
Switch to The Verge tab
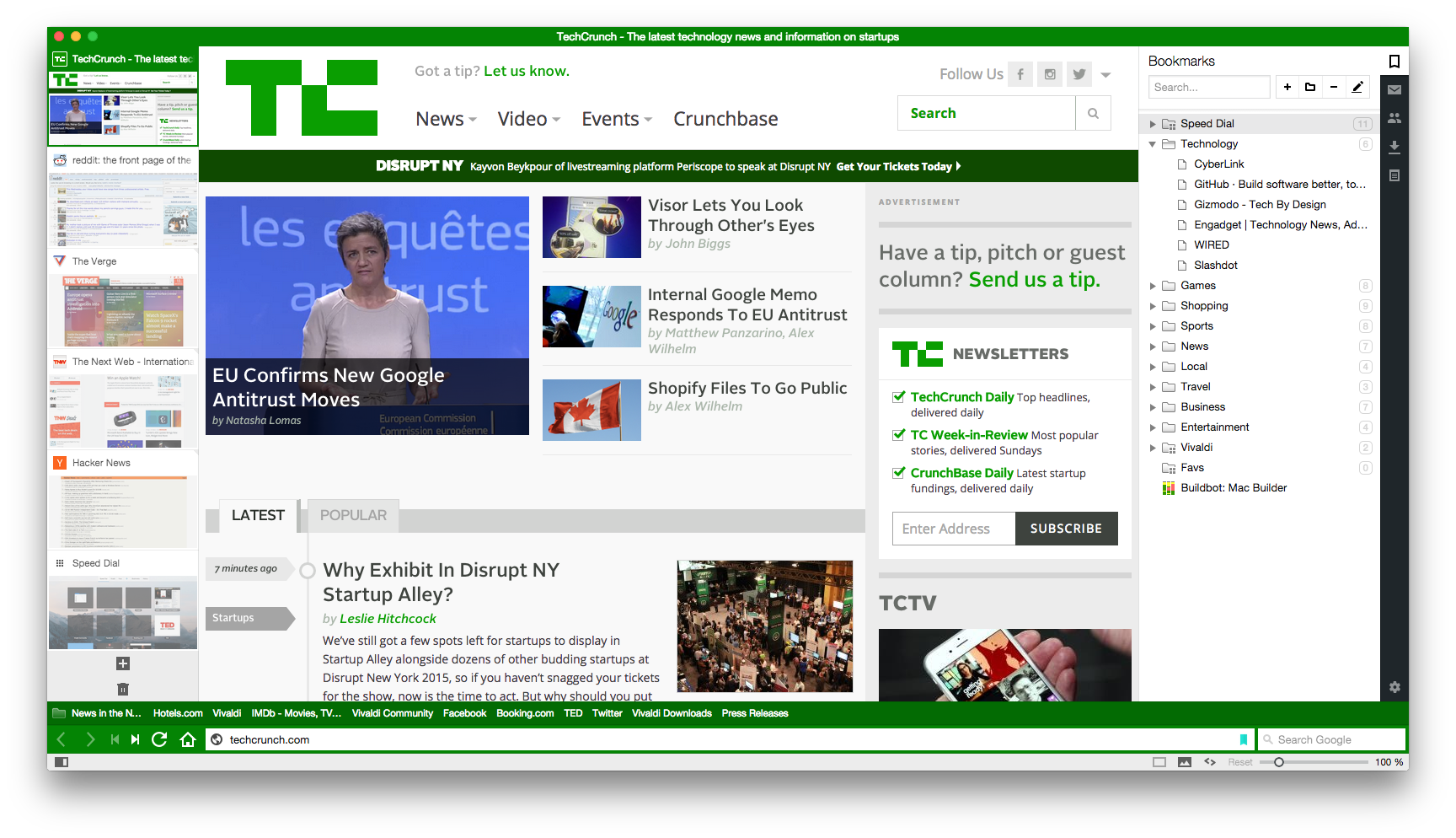[123, 299]
